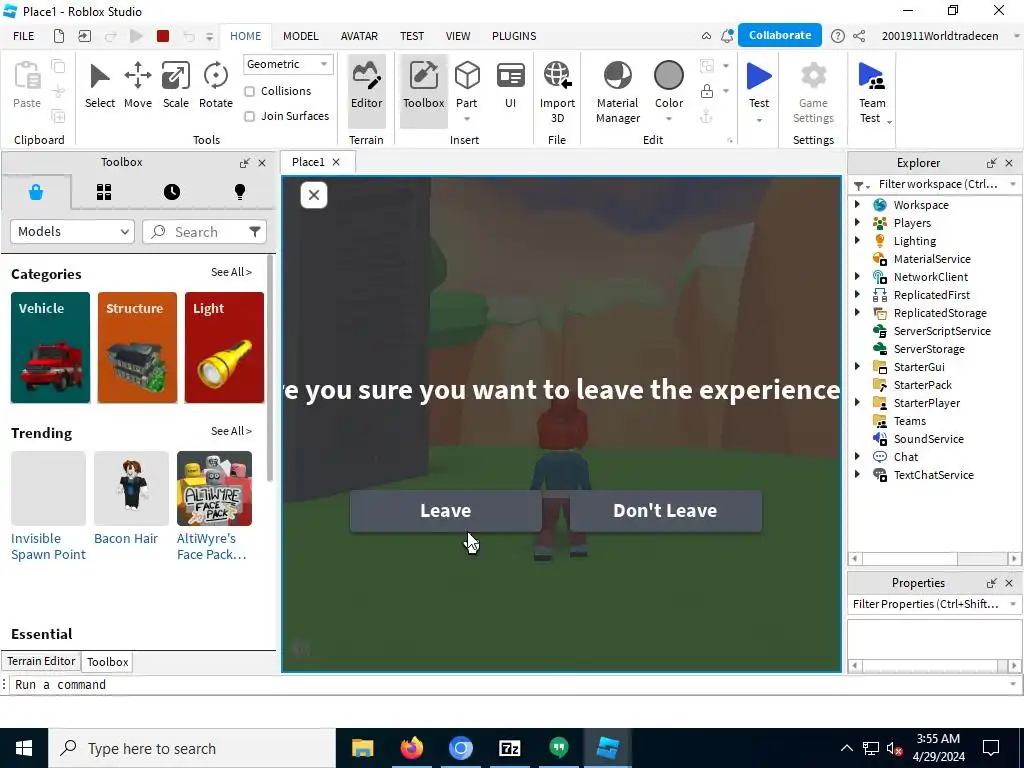Click the Color tool circle
This screenshot has height=768, width=1024.
pos(669,76)
